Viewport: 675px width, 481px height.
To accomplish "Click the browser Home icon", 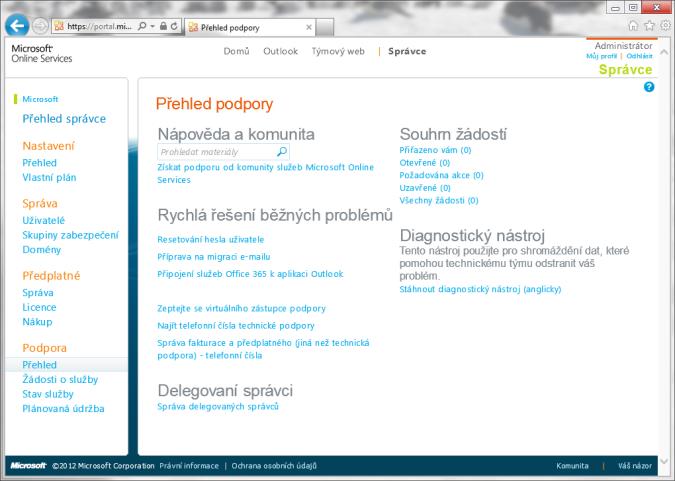I will click(x=633, y=26).
